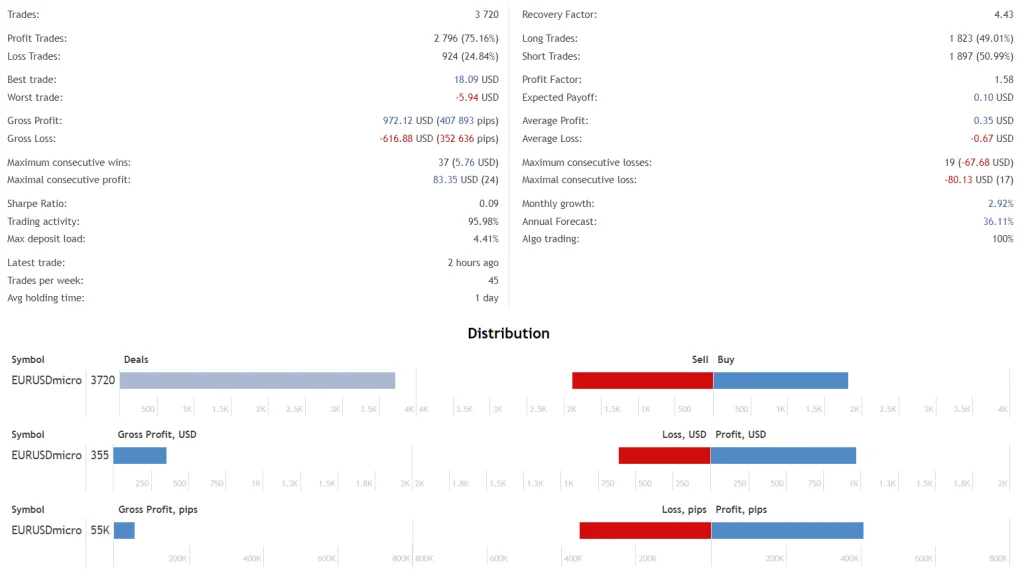Click the Worst trade value -5.94

pyautogui.click(x=467, y=97)
